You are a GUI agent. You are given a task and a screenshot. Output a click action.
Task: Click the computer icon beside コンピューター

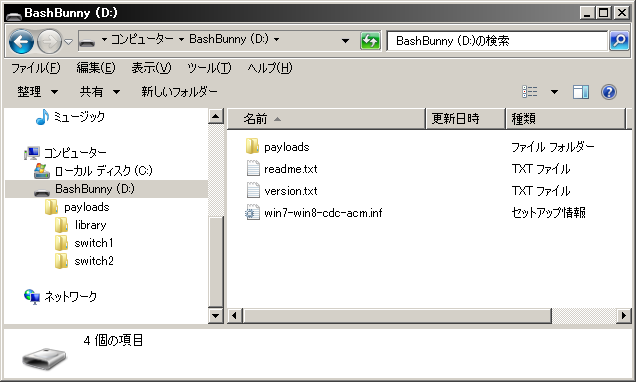pos(32,153)
